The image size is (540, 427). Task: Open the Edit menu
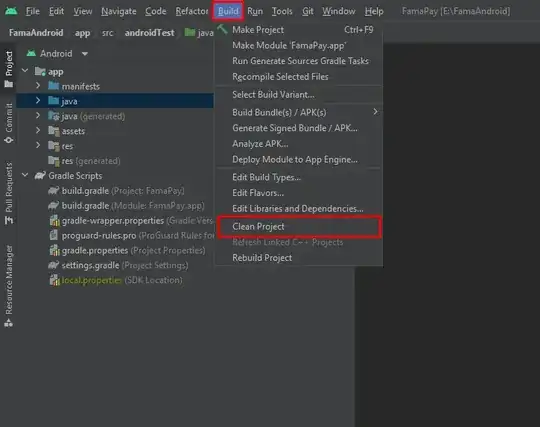[56, 11]
